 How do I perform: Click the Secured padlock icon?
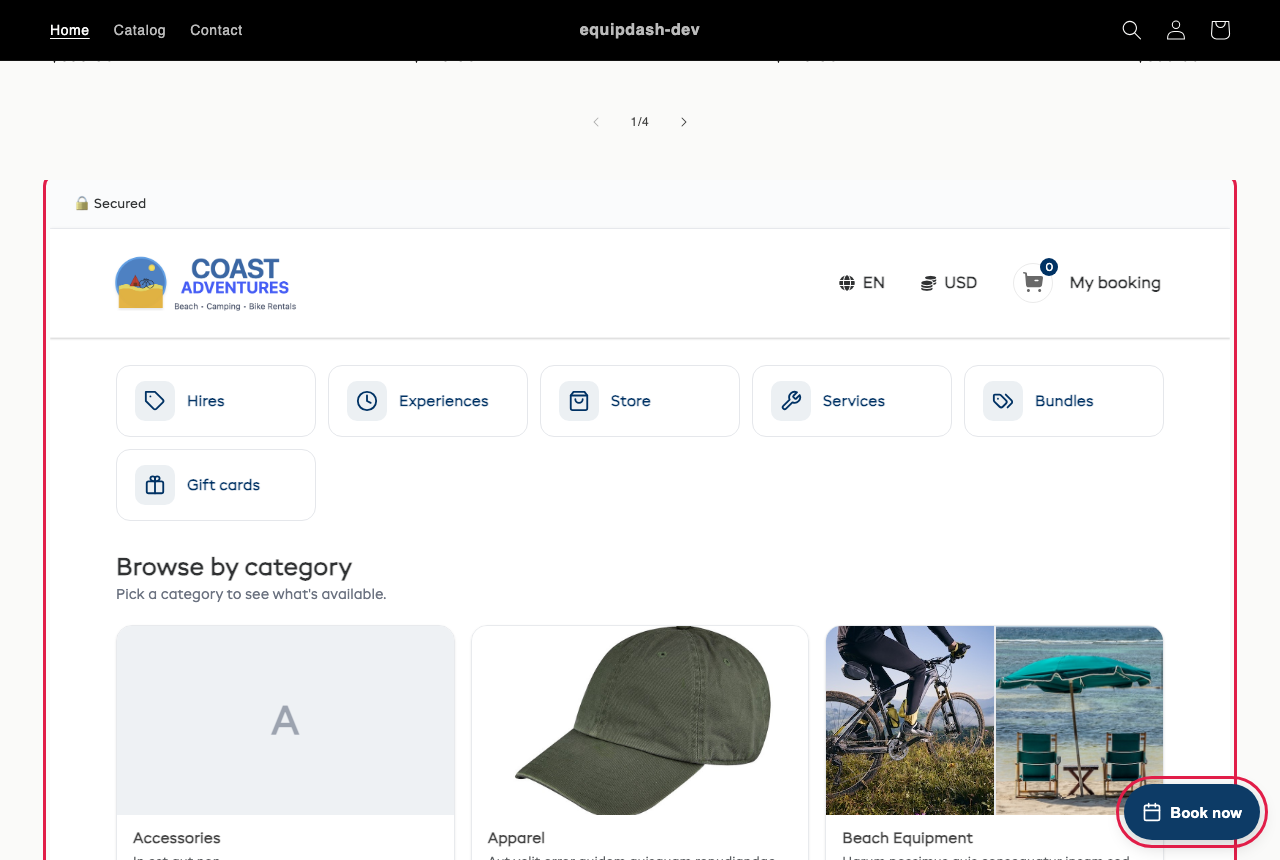point(82,203)
